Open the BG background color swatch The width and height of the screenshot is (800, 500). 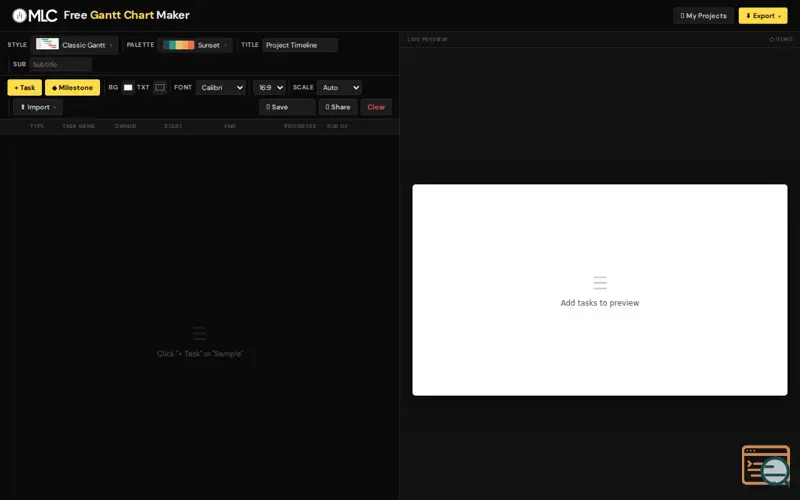click(x=128, y=88)
